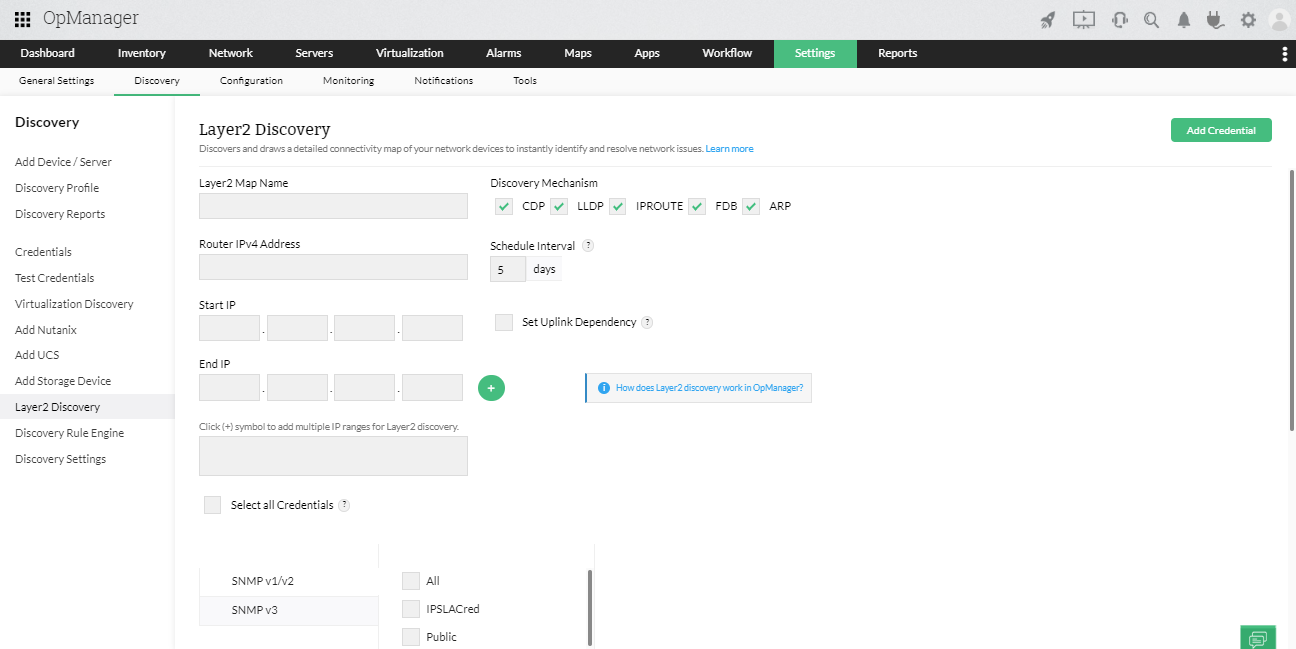Enable Set Uplink Dependency checkbox
1296x649 pixels.
504,322
